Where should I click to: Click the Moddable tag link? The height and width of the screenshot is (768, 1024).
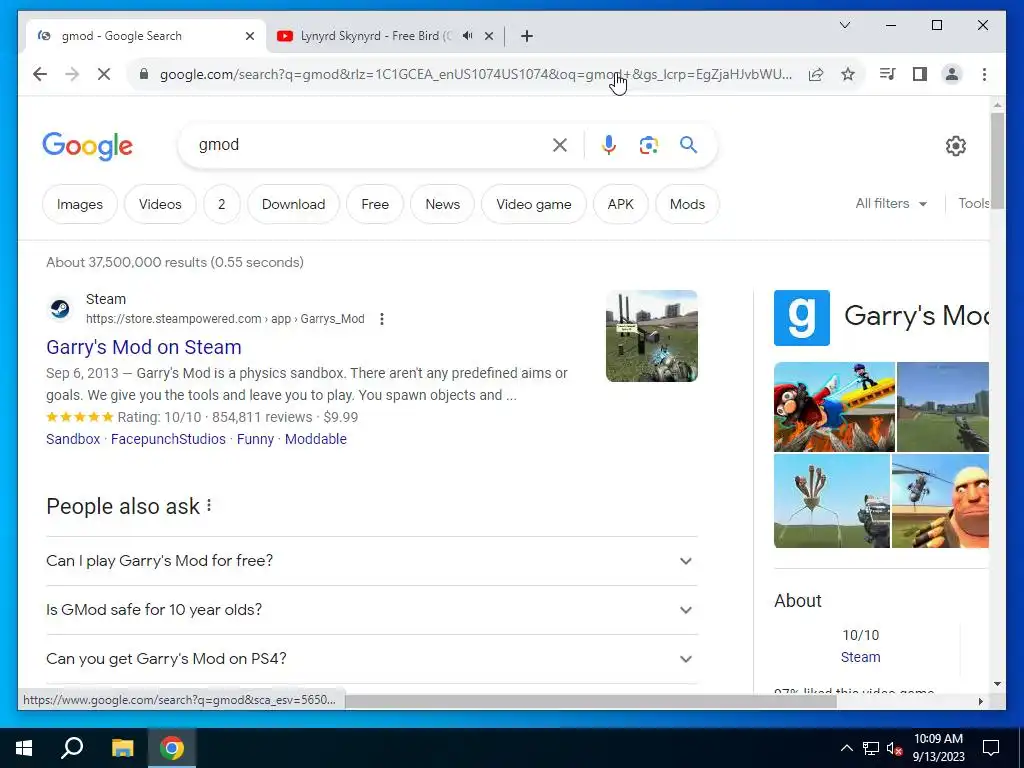pyautogui.click(x=315, y=439)
